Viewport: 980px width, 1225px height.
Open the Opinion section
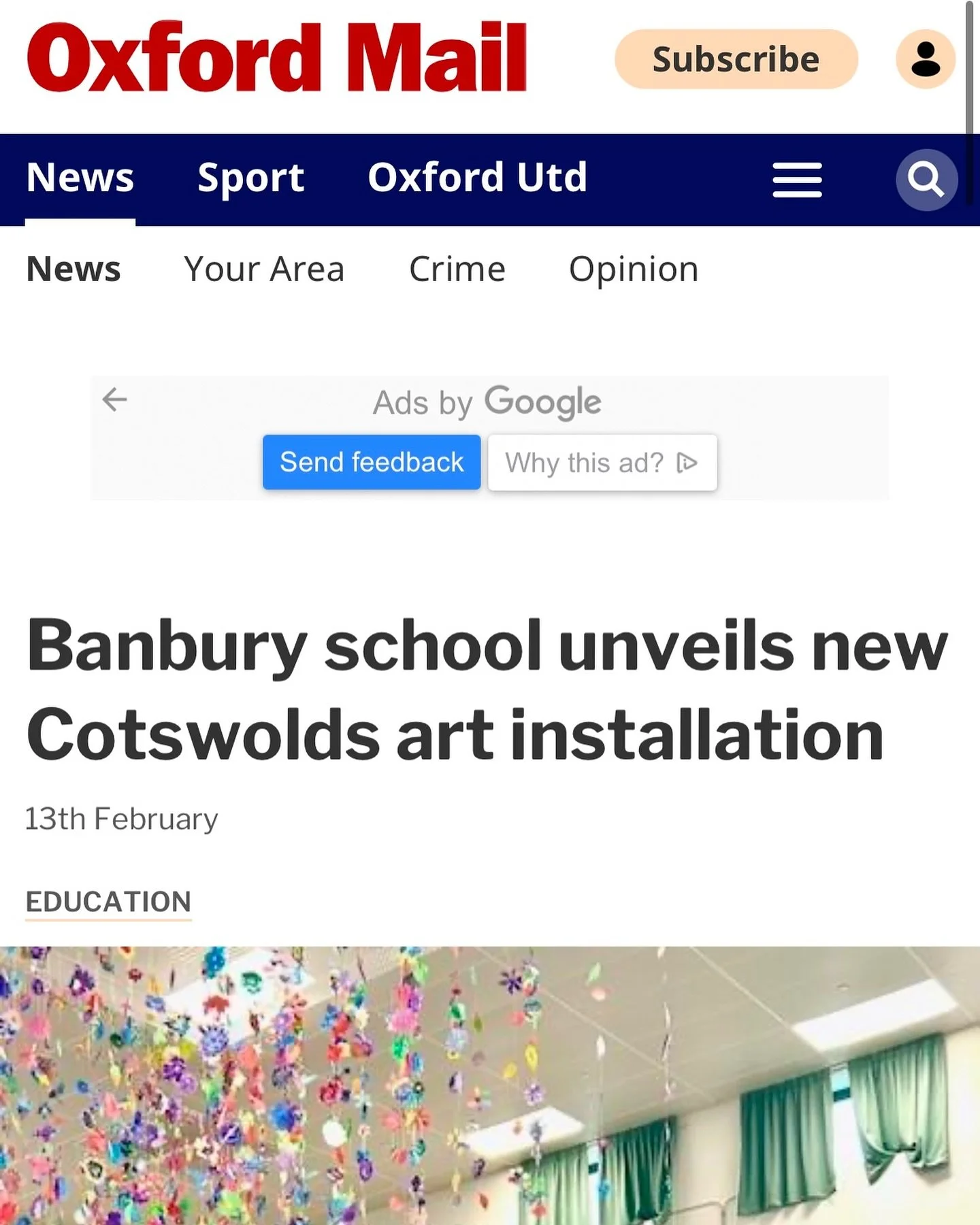(634, 269)
